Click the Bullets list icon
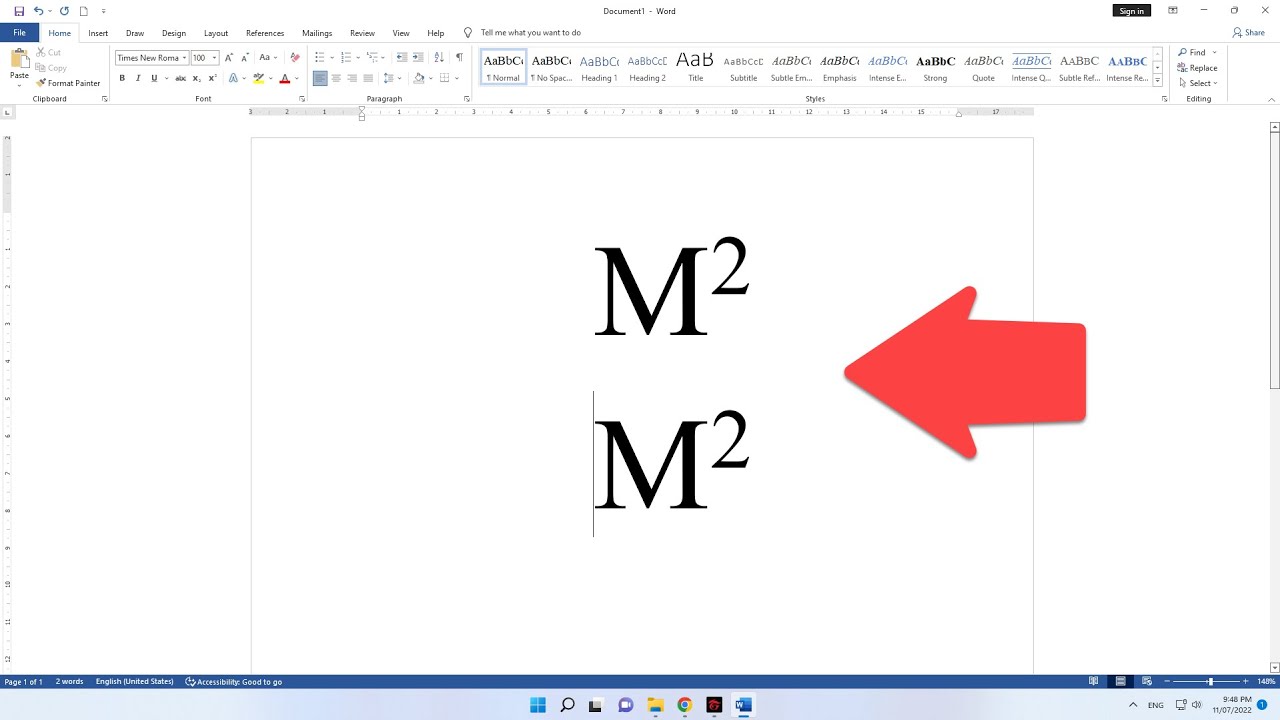The image size is (1280, 720). (x=320, y=58)
